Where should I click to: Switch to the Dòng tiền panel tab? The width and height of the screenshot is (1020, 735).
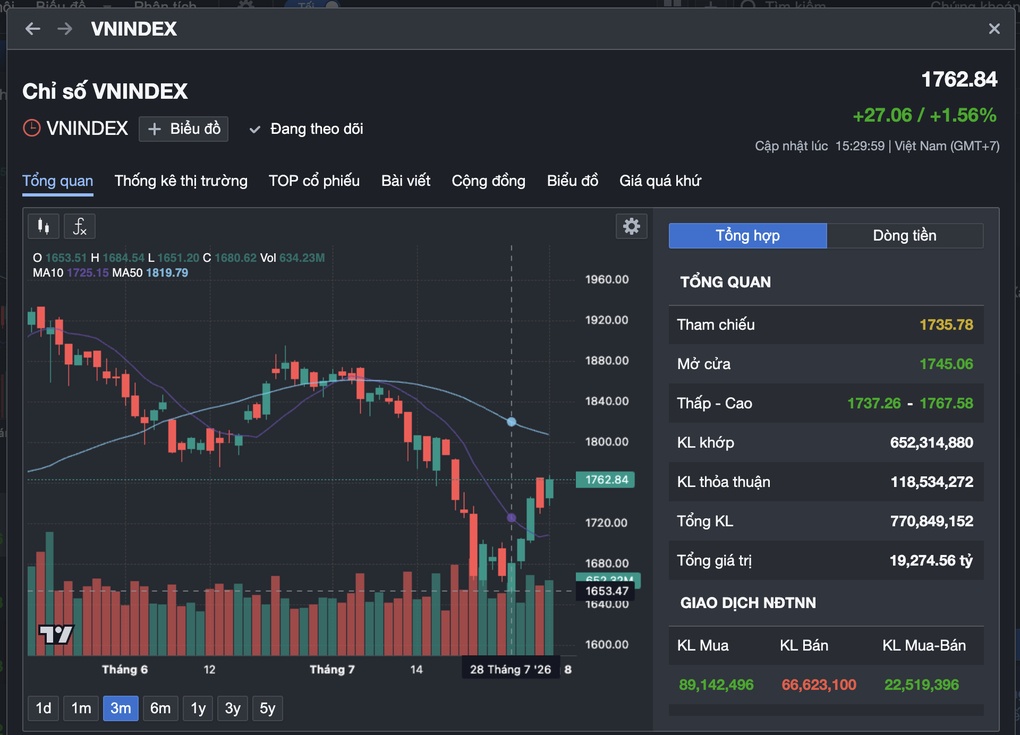905,235
